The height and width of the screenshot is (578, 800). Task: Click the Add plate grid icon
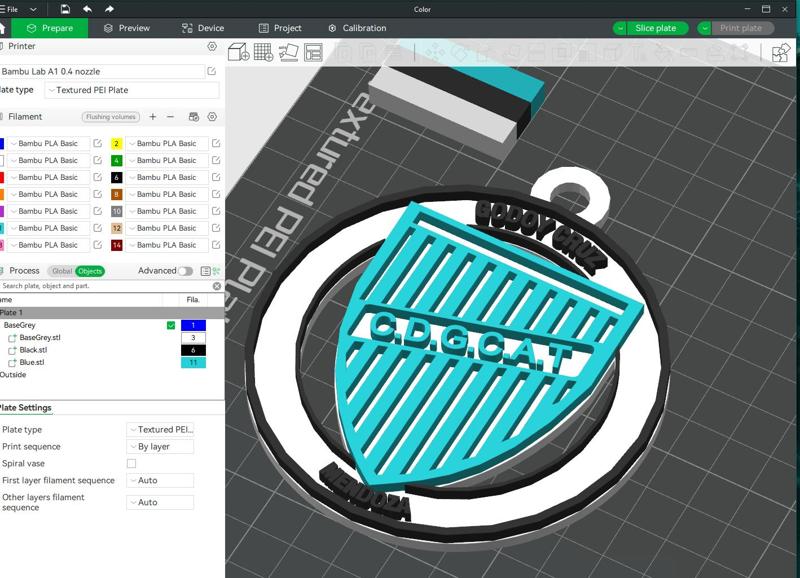(263, 52)
